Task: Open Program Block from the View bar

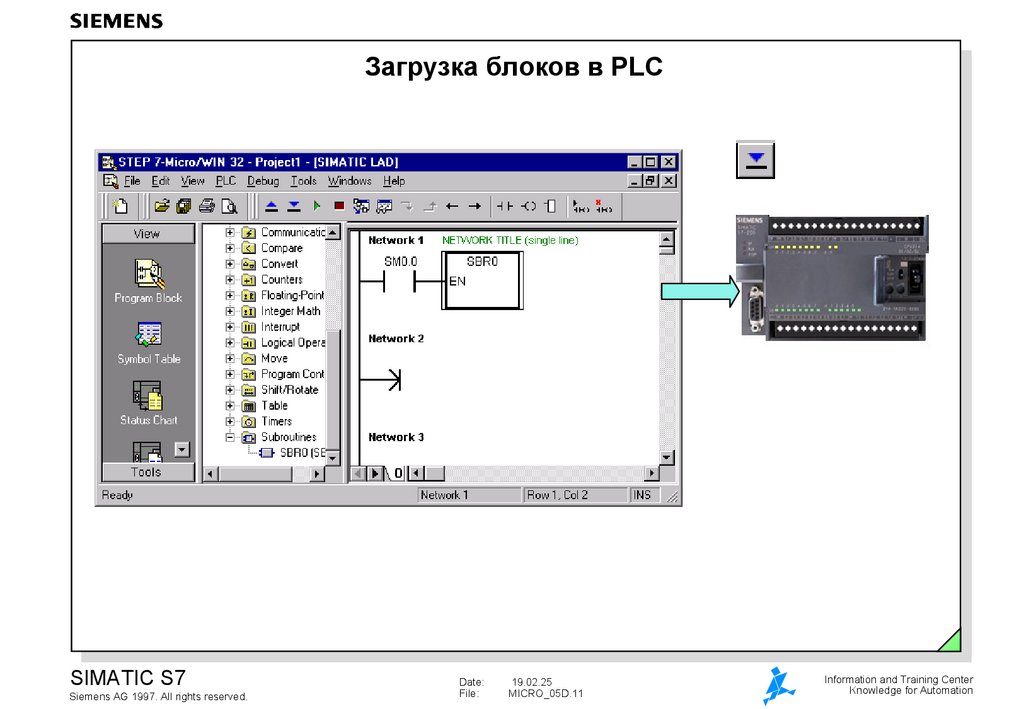Action: point(148,281)
